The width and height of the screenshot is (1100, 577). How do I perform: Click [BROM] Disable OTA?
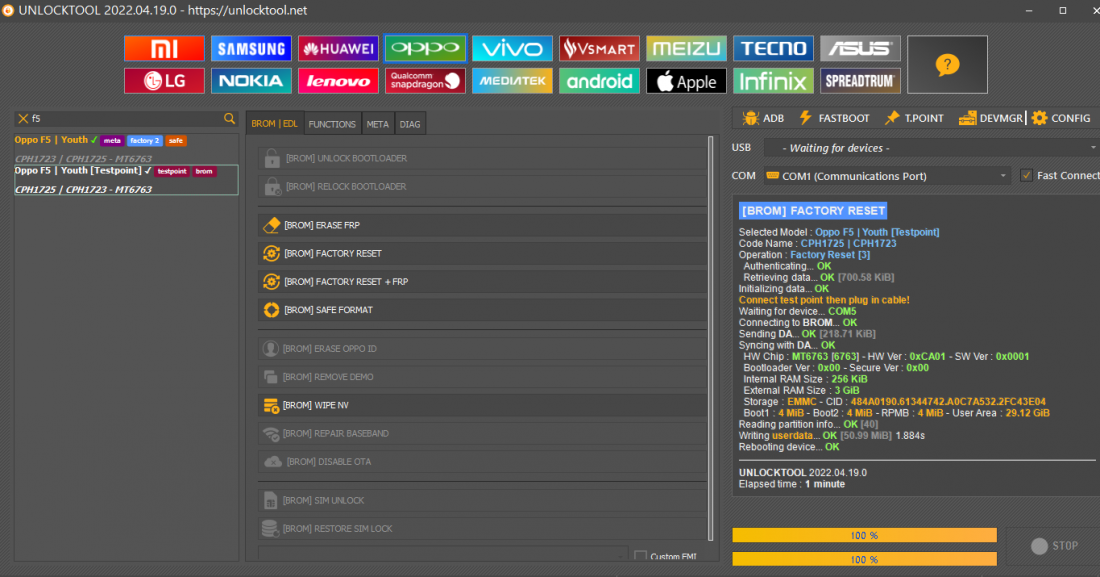point(483,462)
